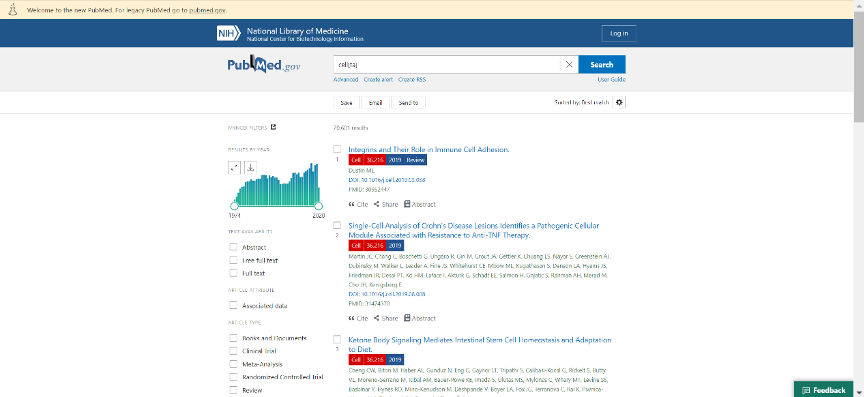Open the Send to menu
Screen dimensions: 864x397
click(x=408, y=103)
